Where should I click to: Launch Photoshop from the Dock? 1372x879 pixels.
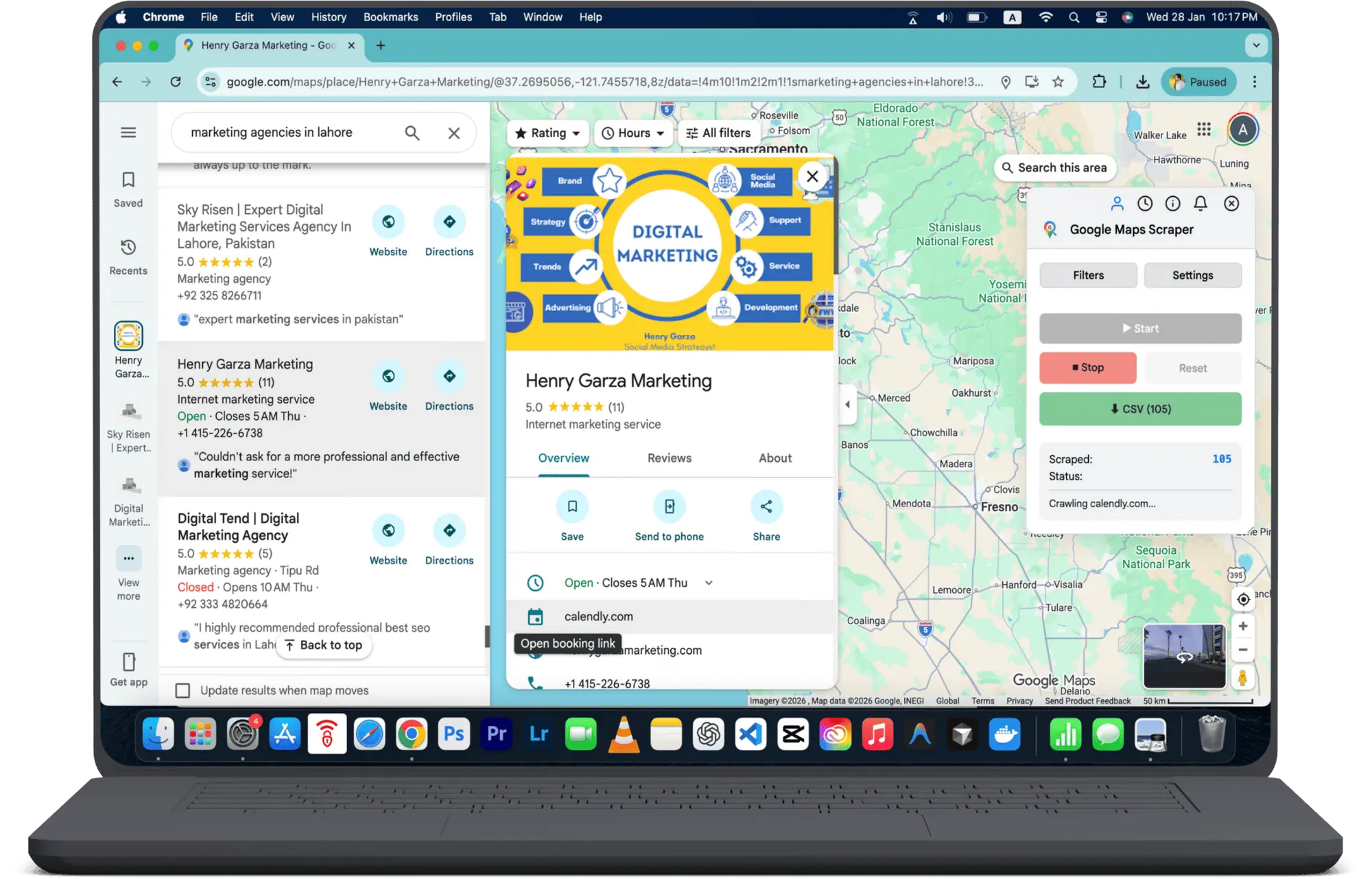tap(453, 735)
